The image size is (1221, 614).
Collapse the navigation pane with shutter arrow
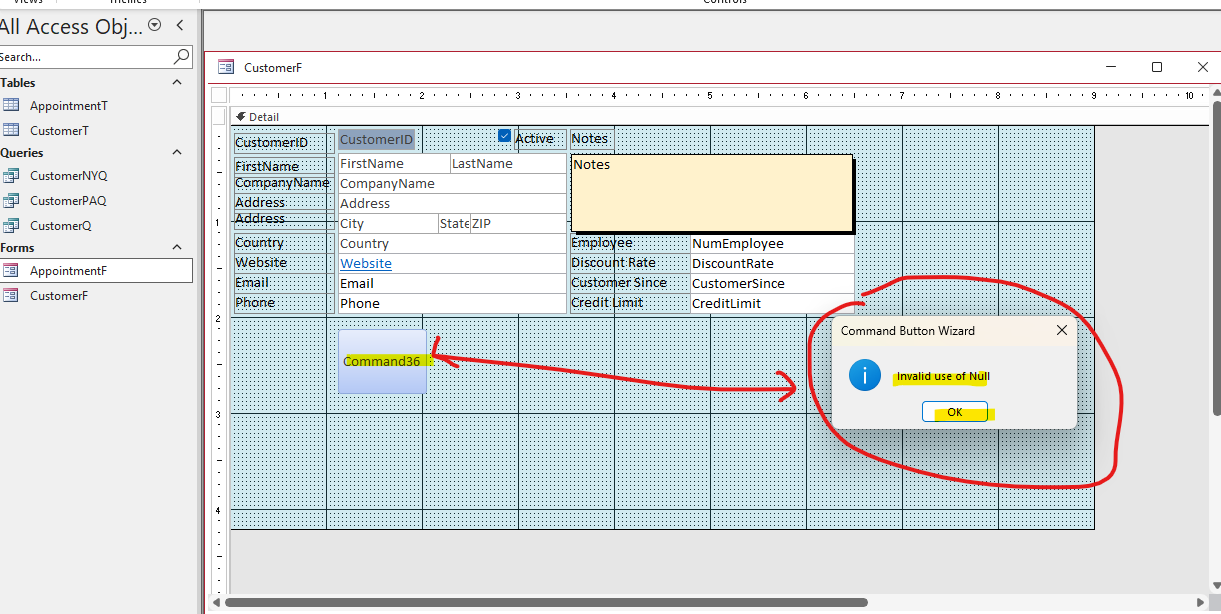(179, 25)
